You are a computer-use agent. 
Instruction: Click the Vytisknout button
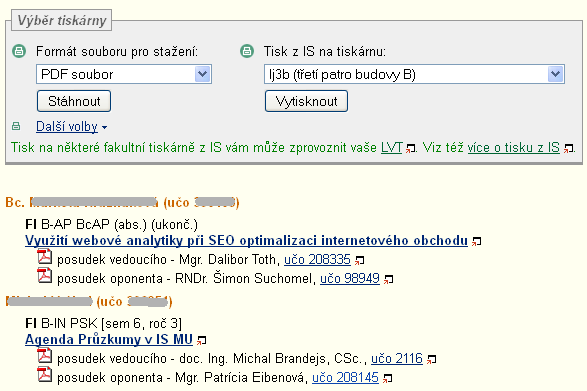tap(306, 101)
